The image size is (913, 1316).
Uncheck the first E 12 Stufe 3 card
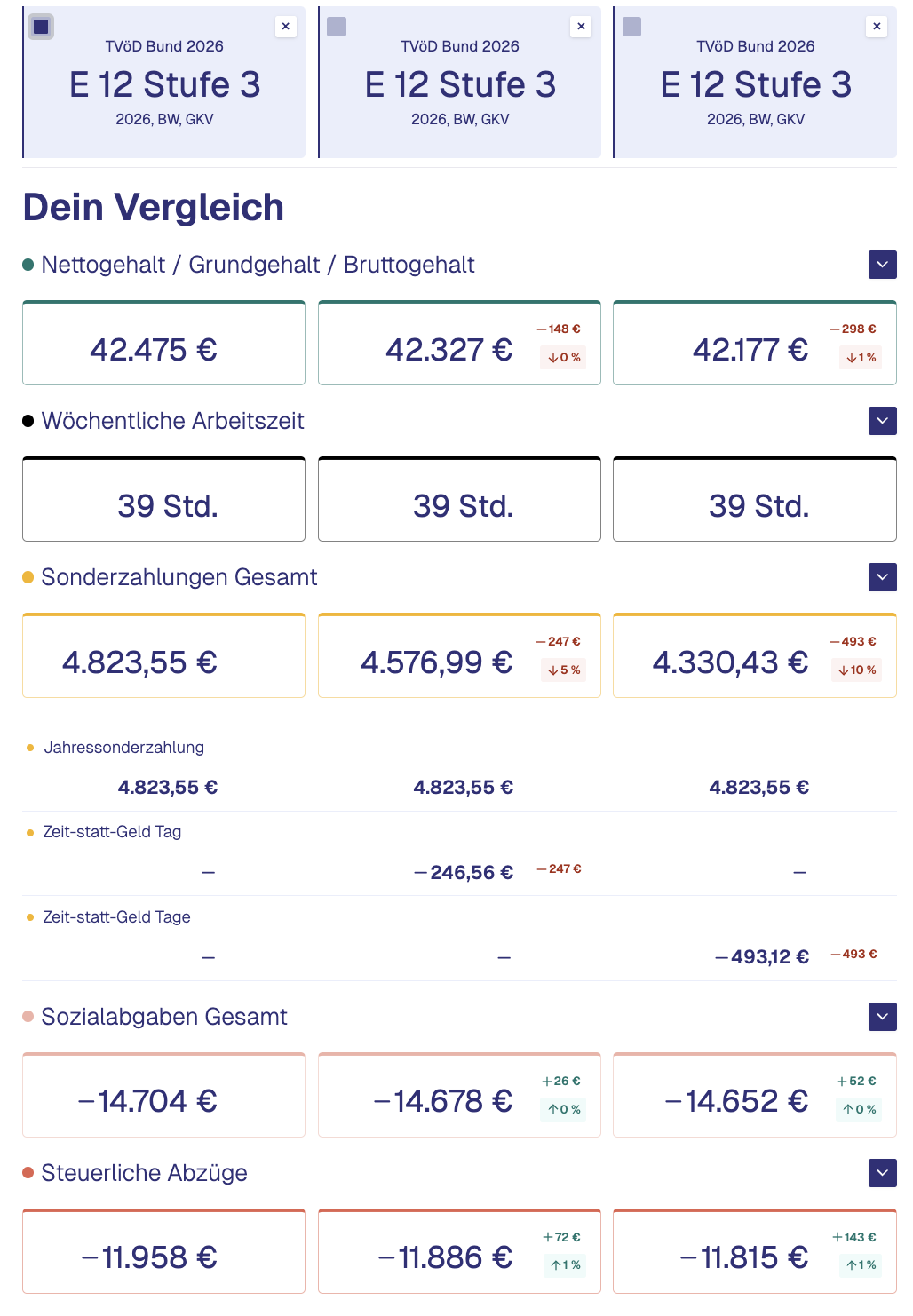[41, 27]
